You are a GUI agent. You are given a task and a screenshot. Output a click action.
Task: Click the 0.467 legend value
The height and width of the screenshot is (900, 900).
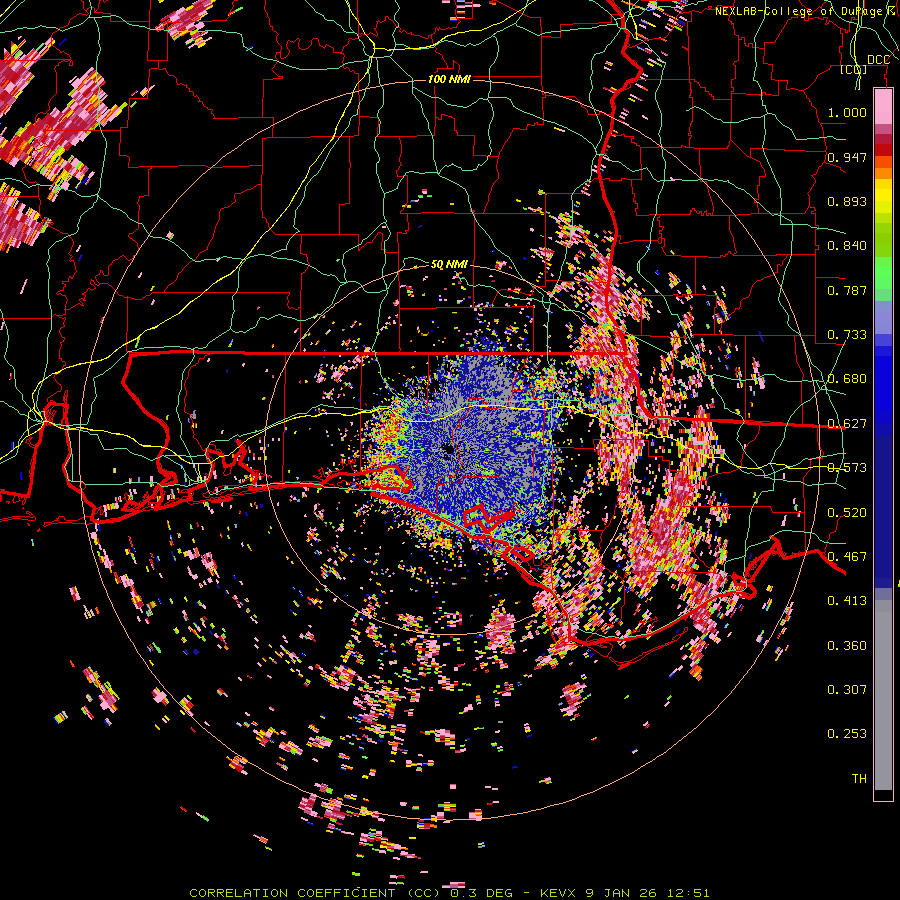tap(847, 557)
